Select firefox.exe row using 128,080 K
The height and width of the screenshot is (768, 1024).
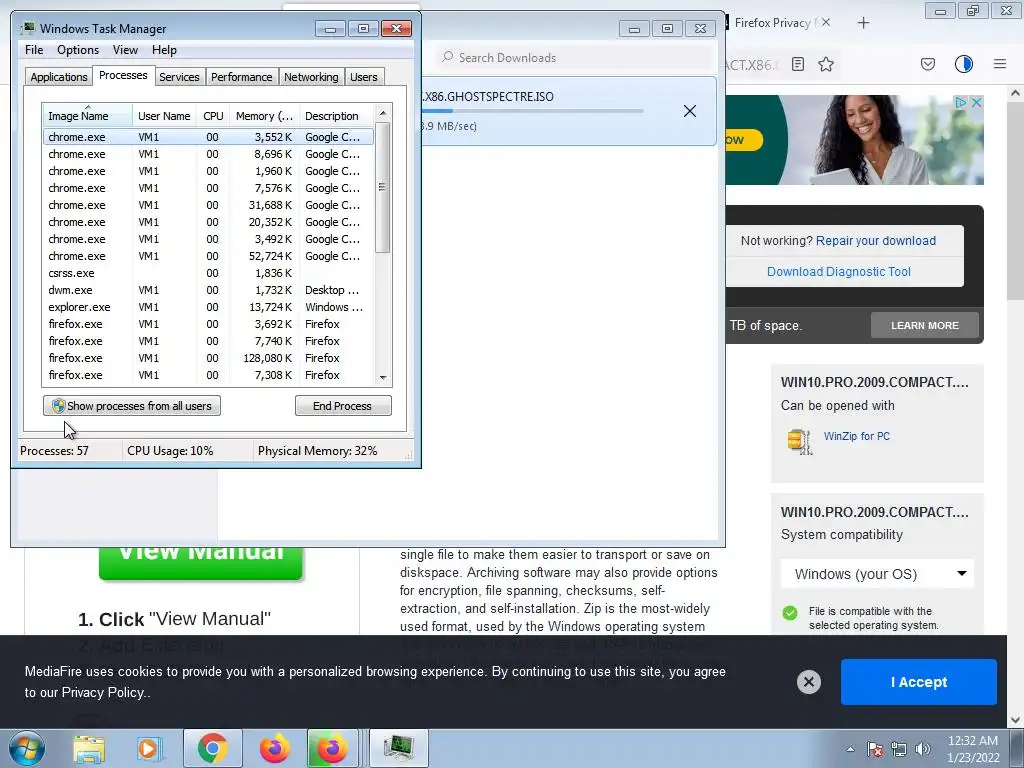(x=208, y=358)
